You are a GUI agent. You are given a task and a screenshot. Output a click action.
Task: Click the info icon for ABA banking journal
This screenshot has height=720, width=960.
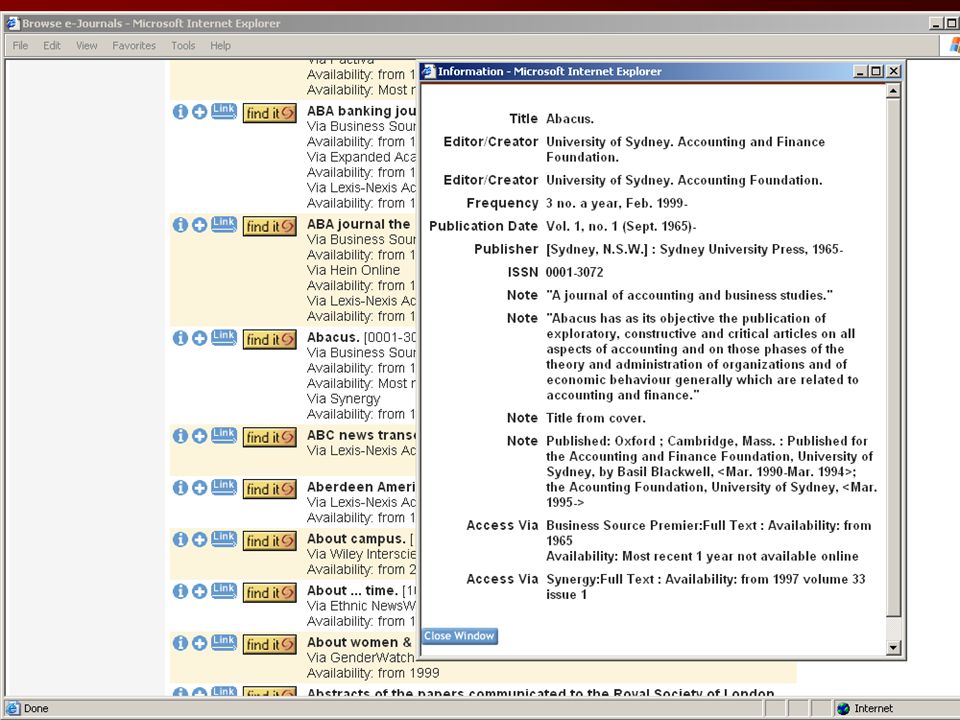pos(180,111)
